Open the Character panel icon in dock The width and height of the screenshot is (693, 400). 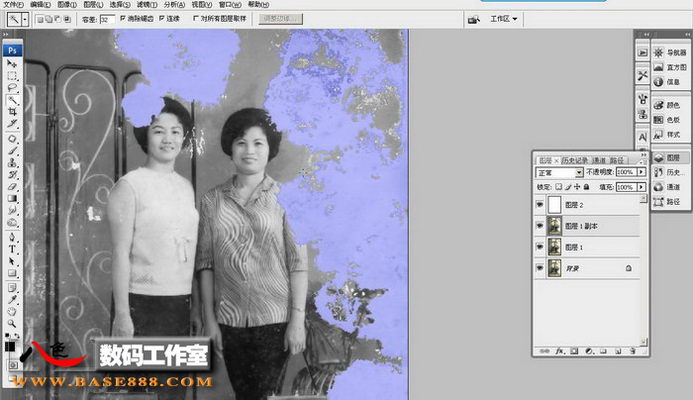643,137
